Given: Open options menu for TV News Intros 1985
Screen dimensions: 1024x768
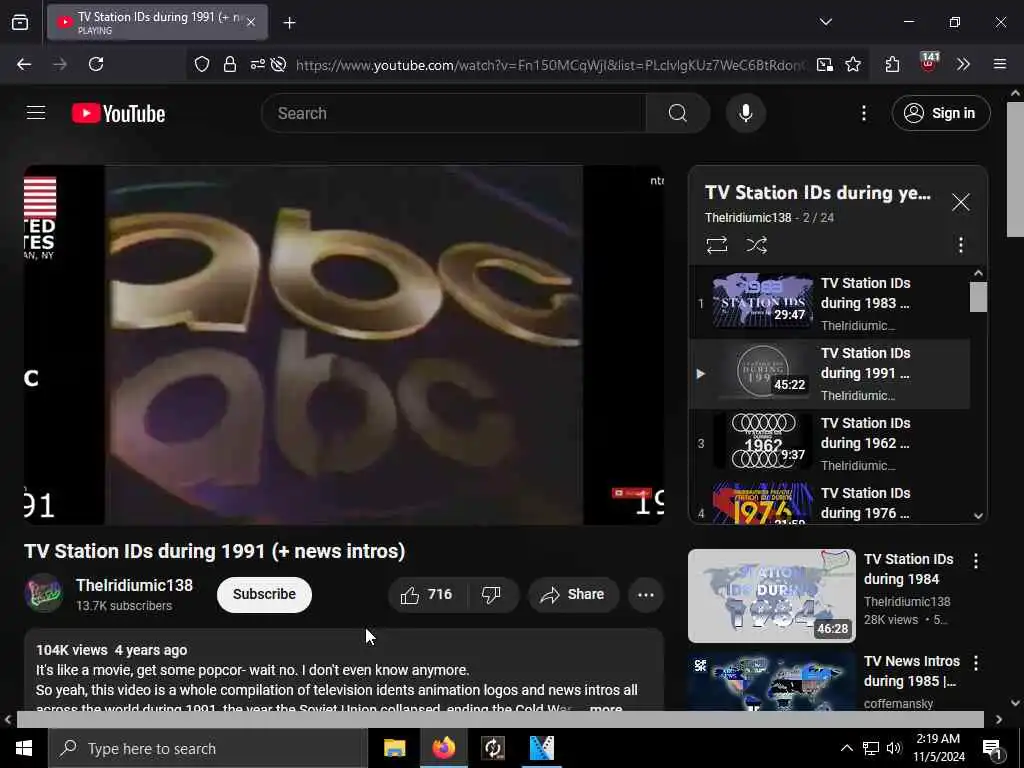Looking at the screenshot, I should coord(976,664).
